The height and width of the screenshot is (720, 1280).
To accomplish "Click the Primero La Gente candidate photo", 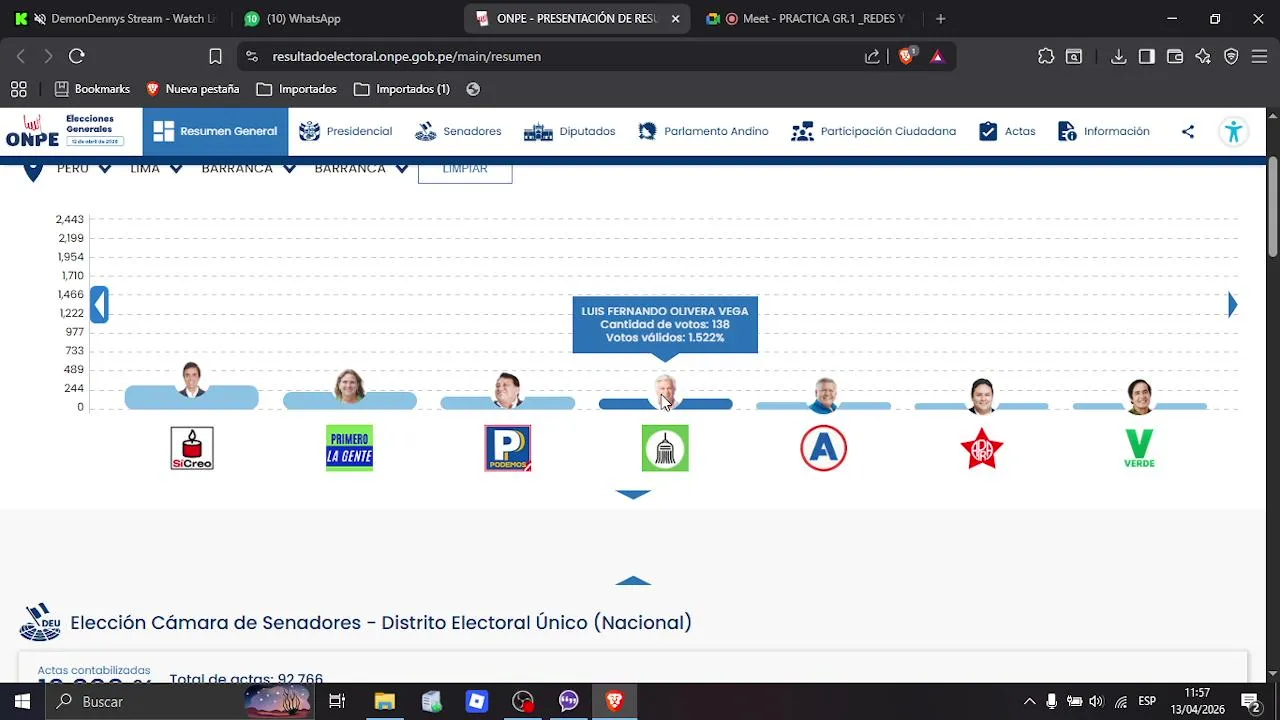I will [x=349, y=386].
